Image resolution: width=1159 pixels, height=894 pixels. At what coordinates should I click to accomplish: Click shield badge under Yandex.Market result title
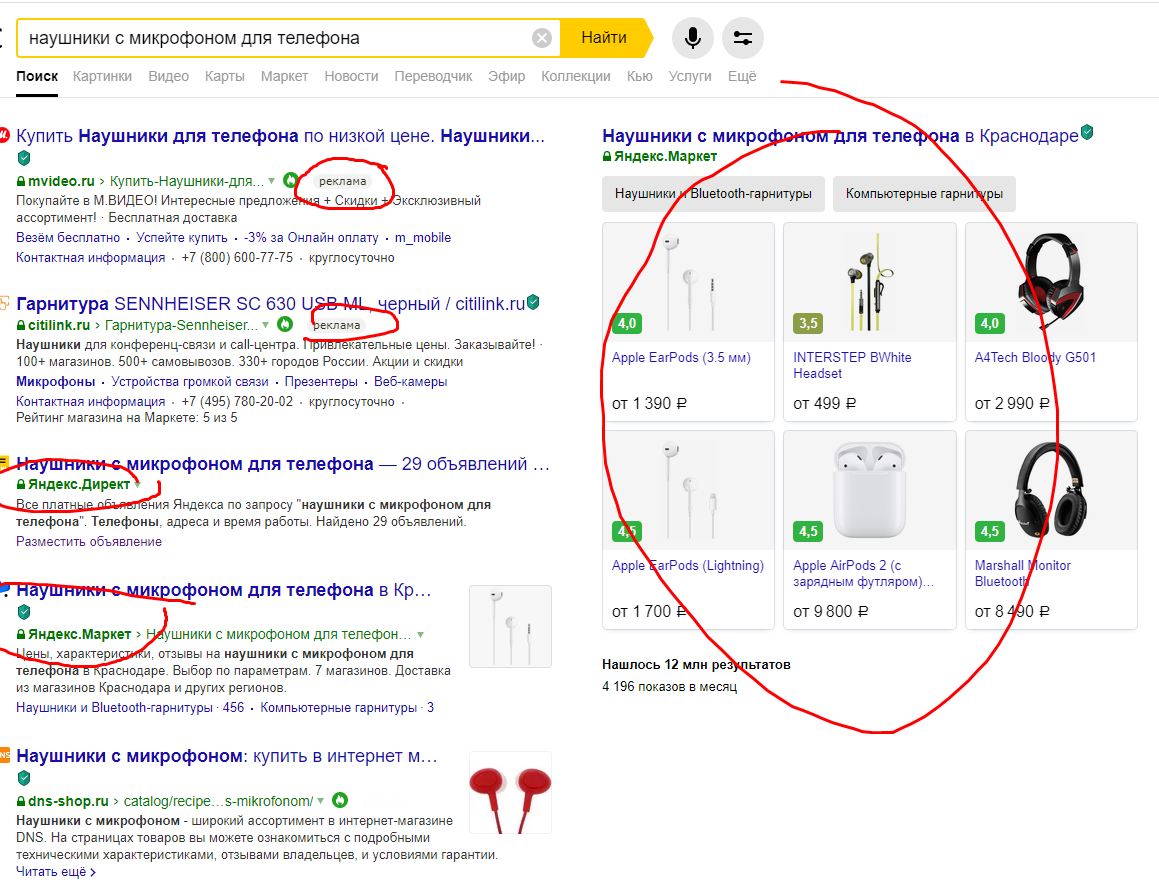pyautogui.click(x=24, y=612)
